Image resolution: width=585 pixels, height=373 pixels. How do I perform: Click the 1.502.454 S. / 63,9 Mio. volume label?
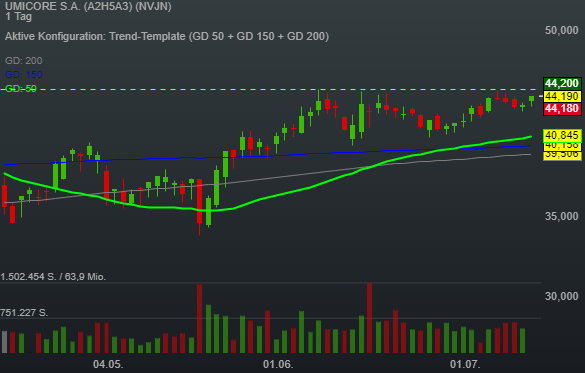pyautogui.click(x=53, y=277)
